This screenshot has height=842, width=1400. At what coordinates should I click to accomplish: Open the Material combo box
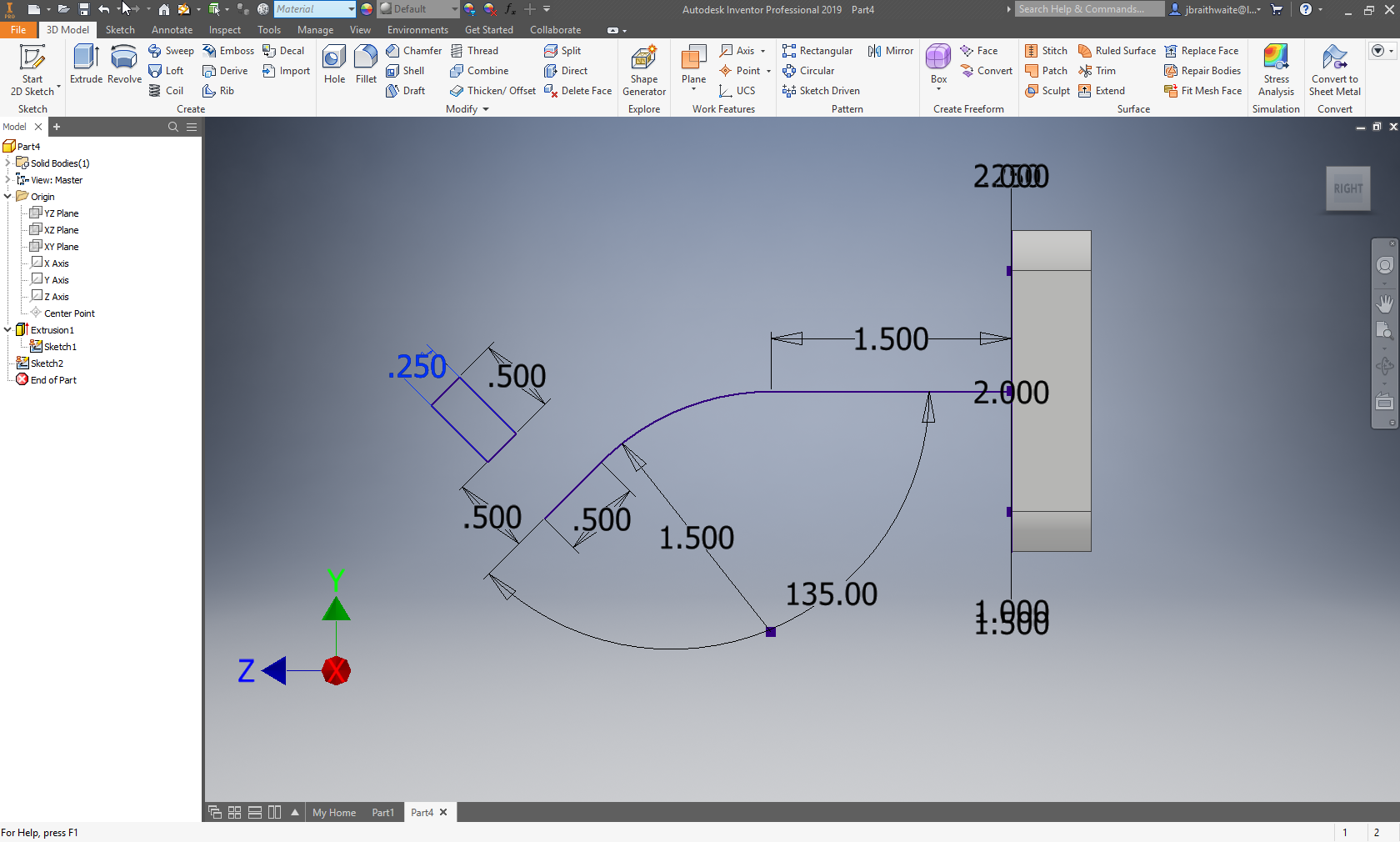pyautogui.click(x=315, y=9)
